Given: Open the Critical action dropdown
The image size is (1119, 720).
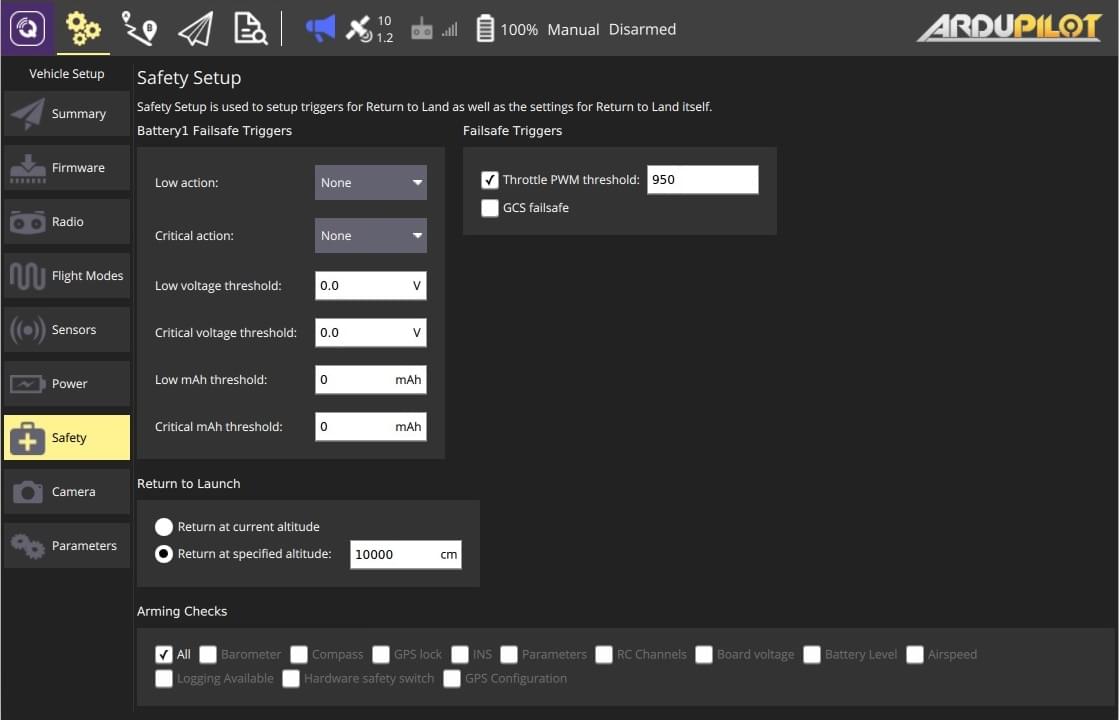Looking at the screenshot, I should [x=371, y=236].
